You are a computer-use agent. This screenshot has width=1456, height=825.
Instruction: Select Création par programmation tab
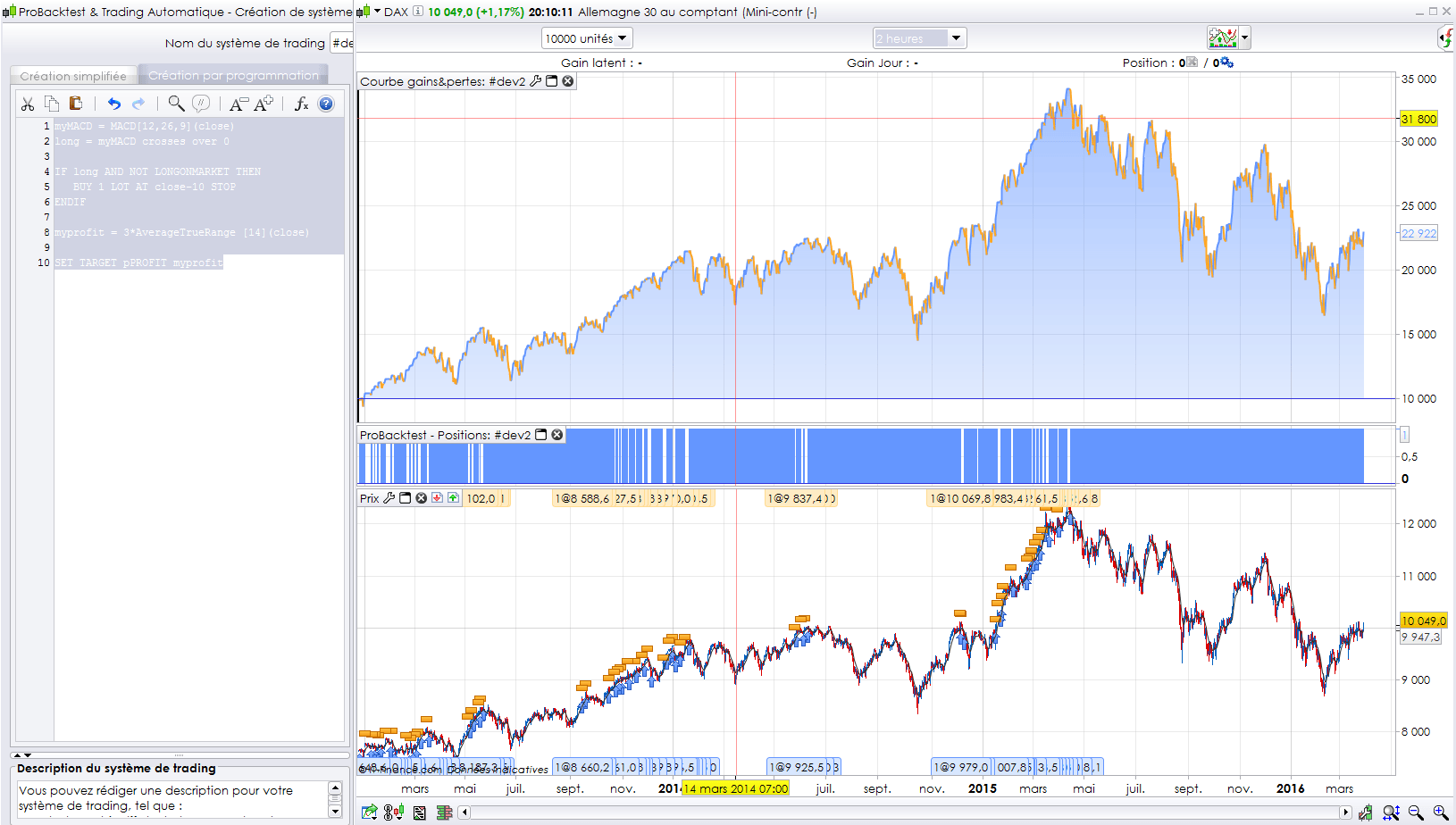point(233,75)
